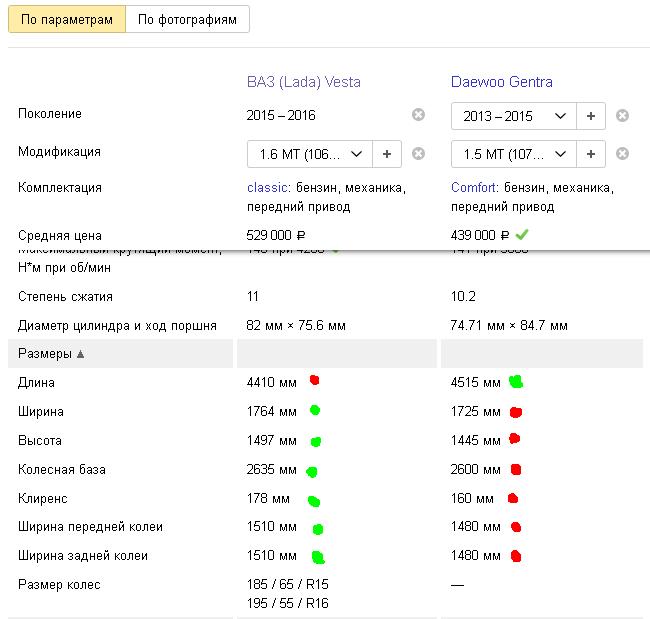The height and width of the screenshot is (619, 650).
Task: Click the green checkmark beside 439 000 ₽
Action: pyautogui.click(x=522, y=235)
